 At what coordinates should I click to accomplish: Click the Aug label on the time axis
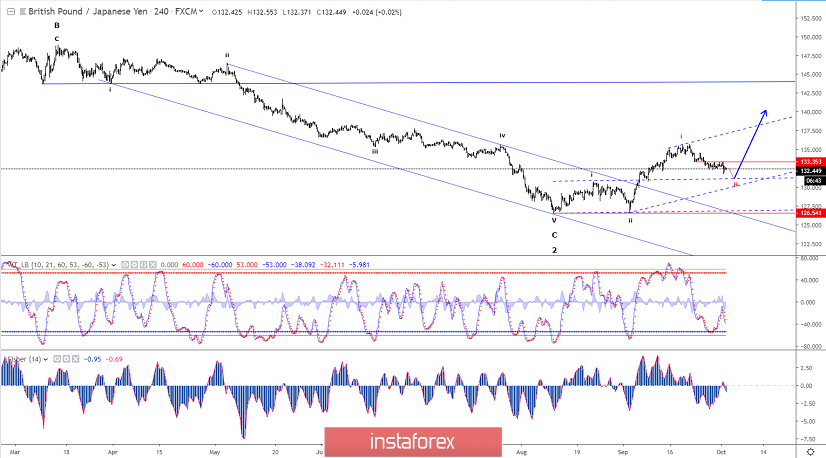point(521,452)
